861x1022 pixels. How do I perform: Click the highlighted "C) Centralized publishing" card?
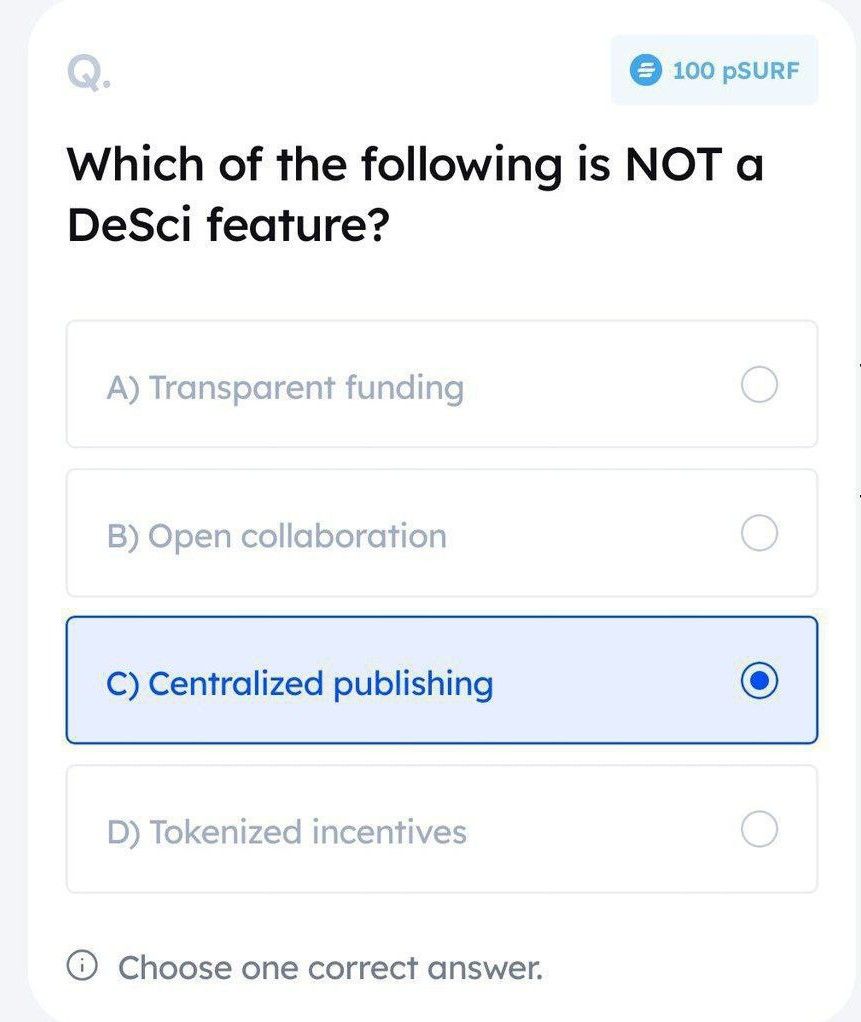click(440, 681)
